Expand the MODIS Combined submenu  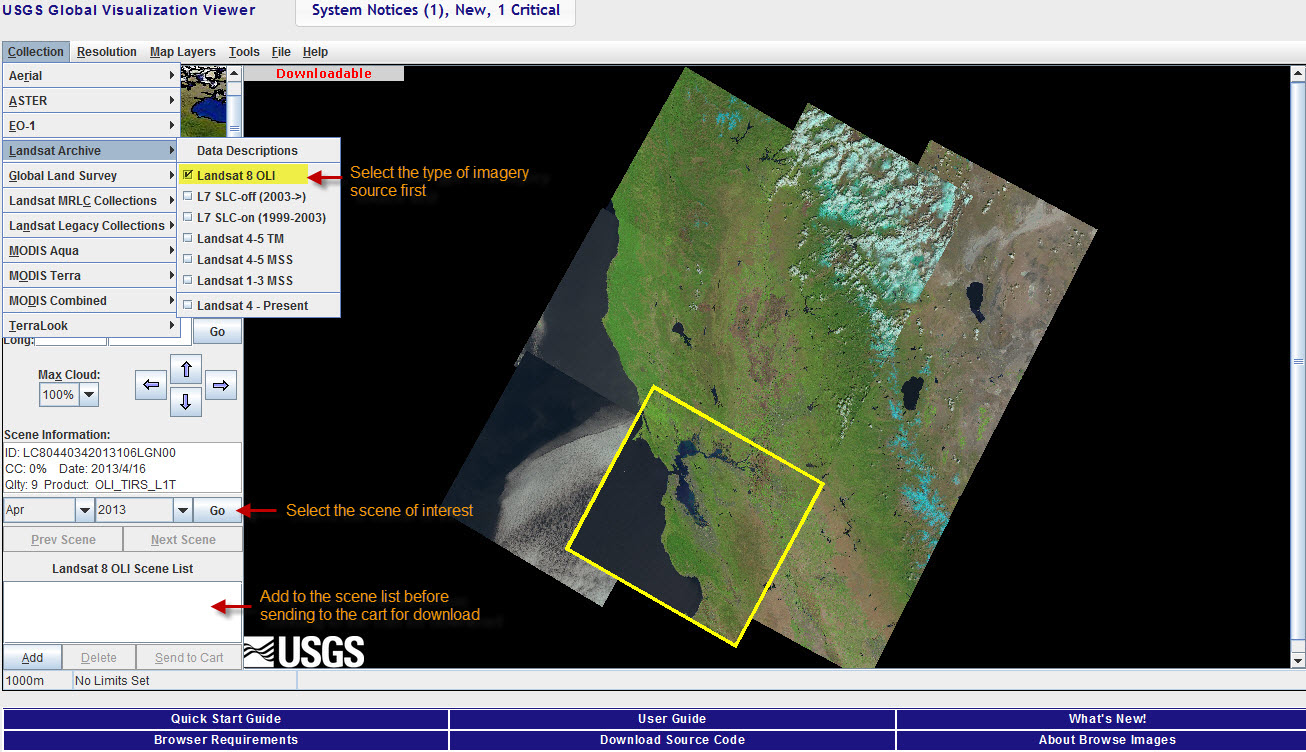pyautogui.click(x=91, y=300)
